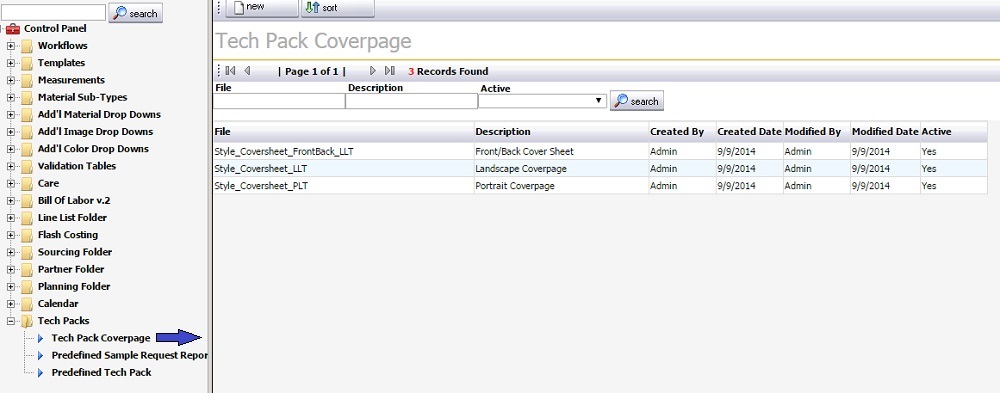Image resolution: width=1000 pixels, height=393 pixels.
Task: Collapse the Tech Packs tree node
Action: (x=11, y=322)
